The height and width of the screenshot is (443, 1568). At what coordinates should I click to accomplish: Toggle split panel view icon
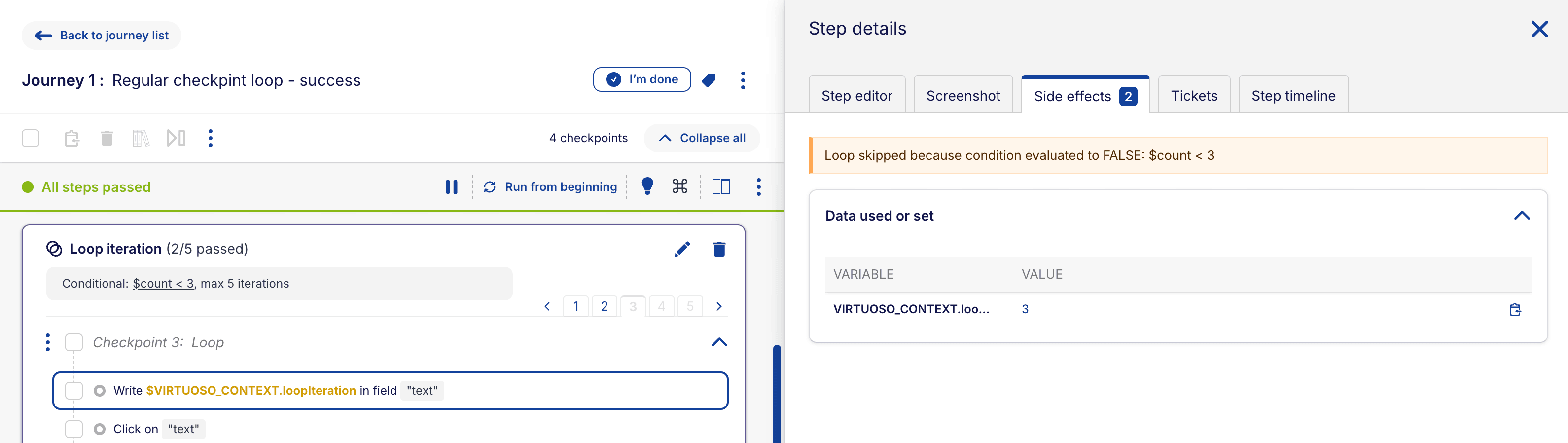pos(721,186)
